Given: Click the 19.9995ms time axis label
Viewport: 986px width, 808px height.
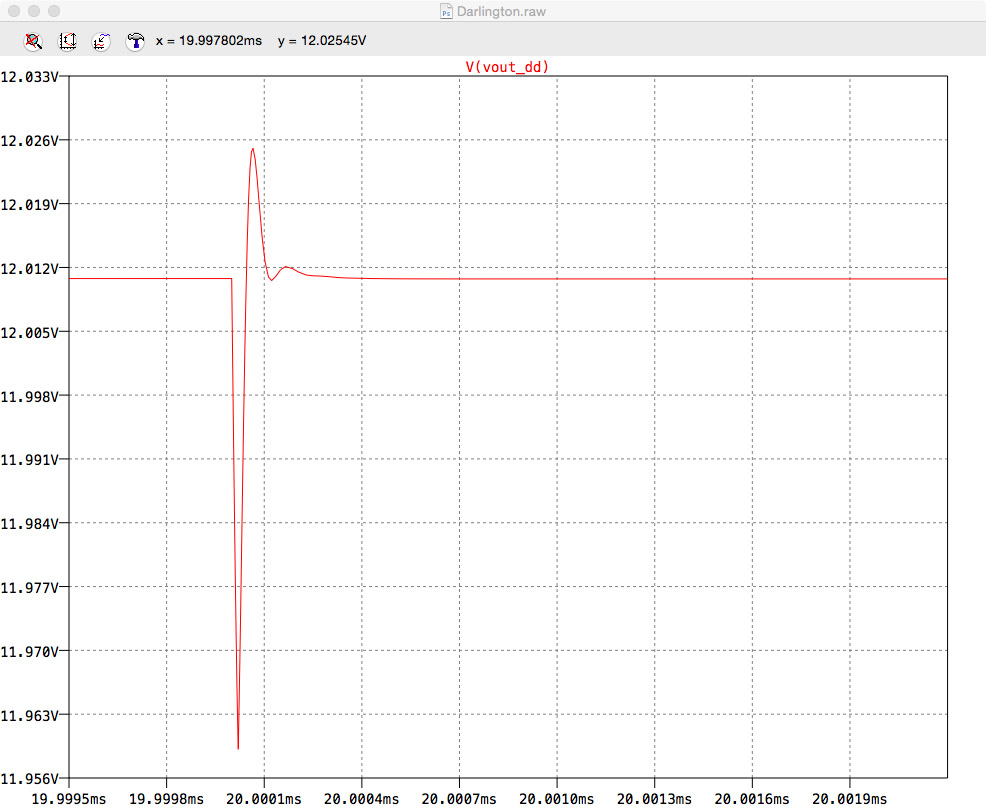Looking at the screenshot, I should pos(69,799).
